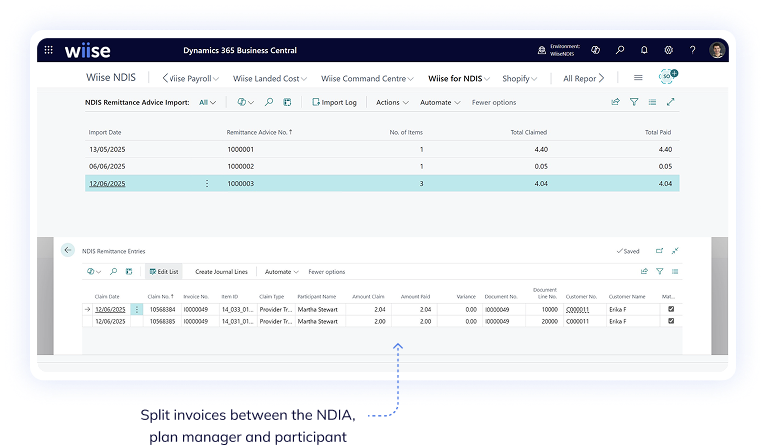Click claim date 12/06/2025 of claim 10568384
This screenshot has width=766, height=448.
pos(110,309)
